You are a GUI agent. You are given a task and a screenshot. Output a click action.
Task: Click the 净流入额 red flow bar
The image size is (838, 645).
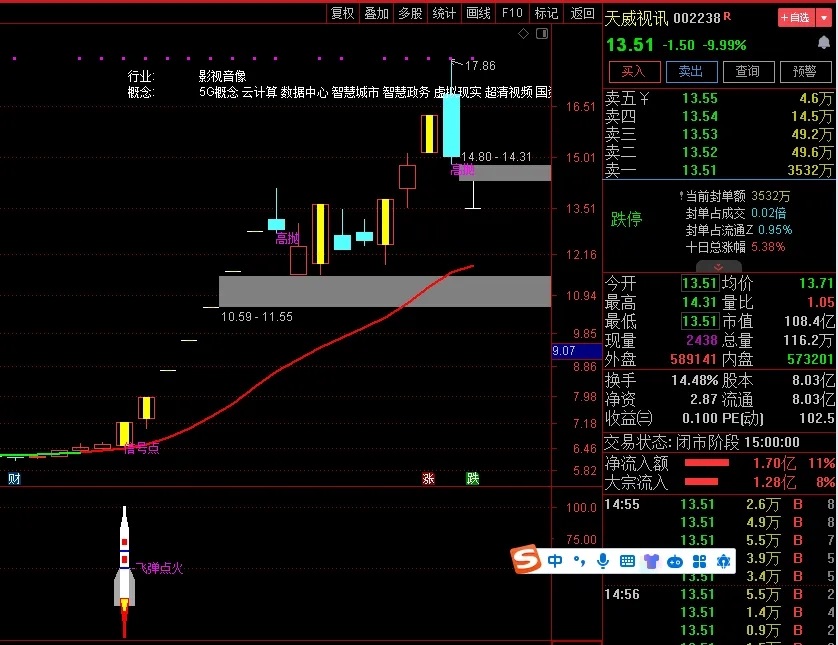pyautogui.click(x=707, y=463)
